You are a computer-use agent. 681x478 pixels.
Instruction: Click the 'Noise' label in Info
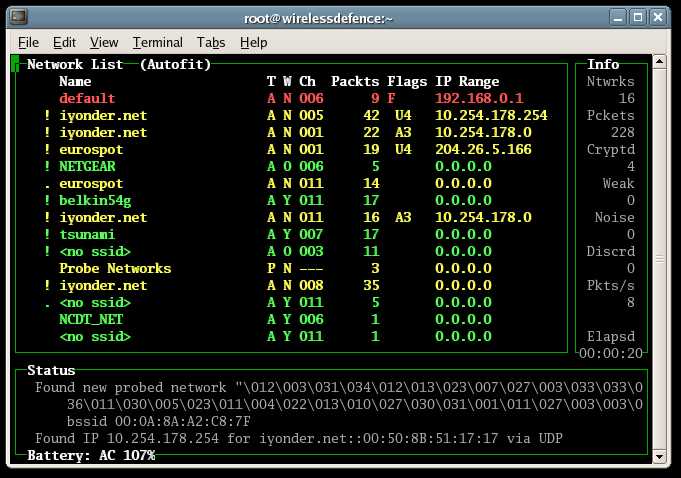615,218
